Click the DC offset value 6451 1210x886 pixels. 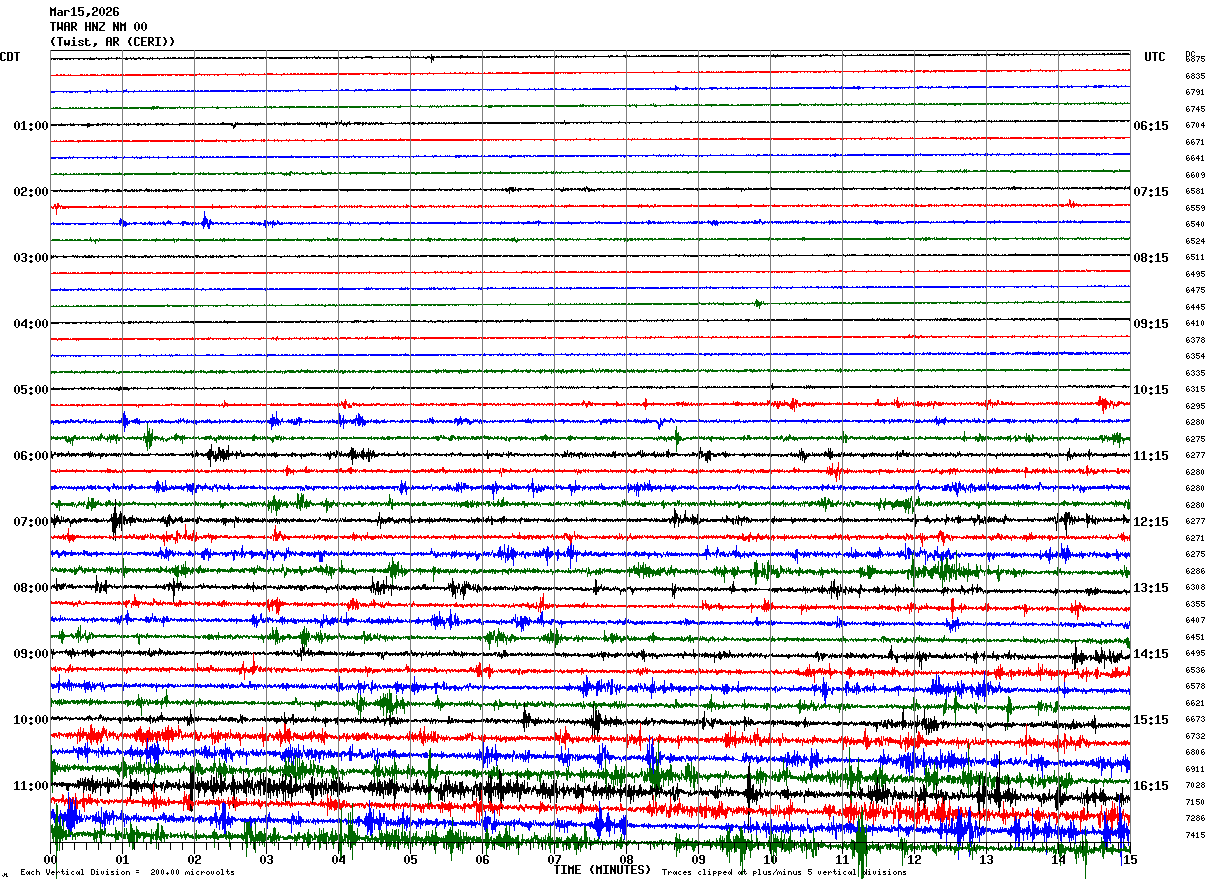point(1195,637)
